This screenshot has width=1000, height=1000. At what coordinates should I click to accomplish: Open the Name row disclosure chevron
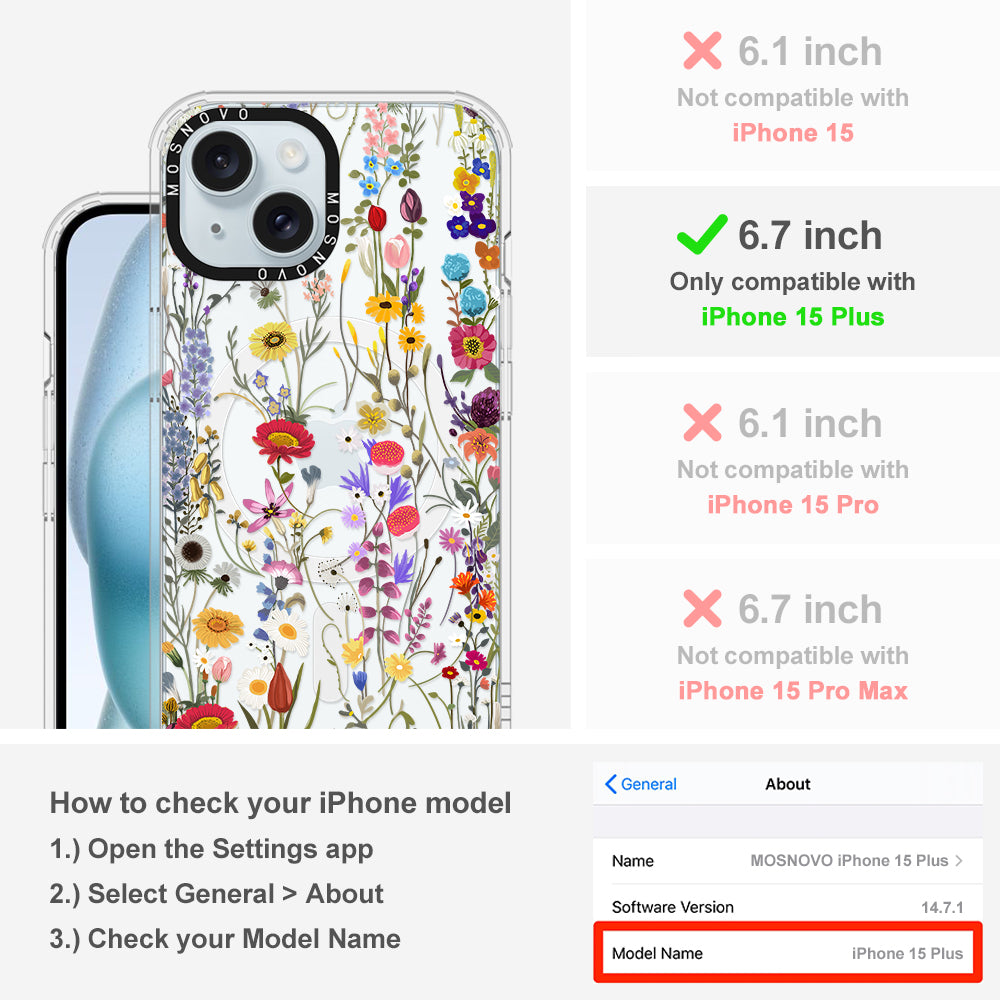click(x=959, y=860)
